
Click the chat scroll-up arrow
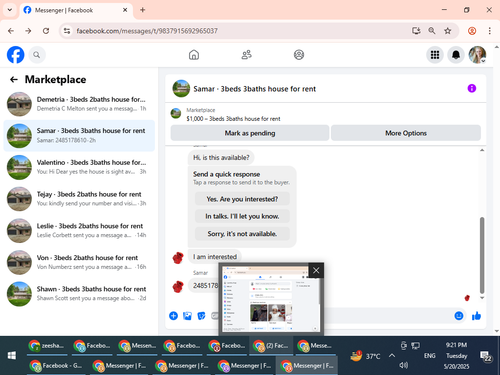coord(482,150)
